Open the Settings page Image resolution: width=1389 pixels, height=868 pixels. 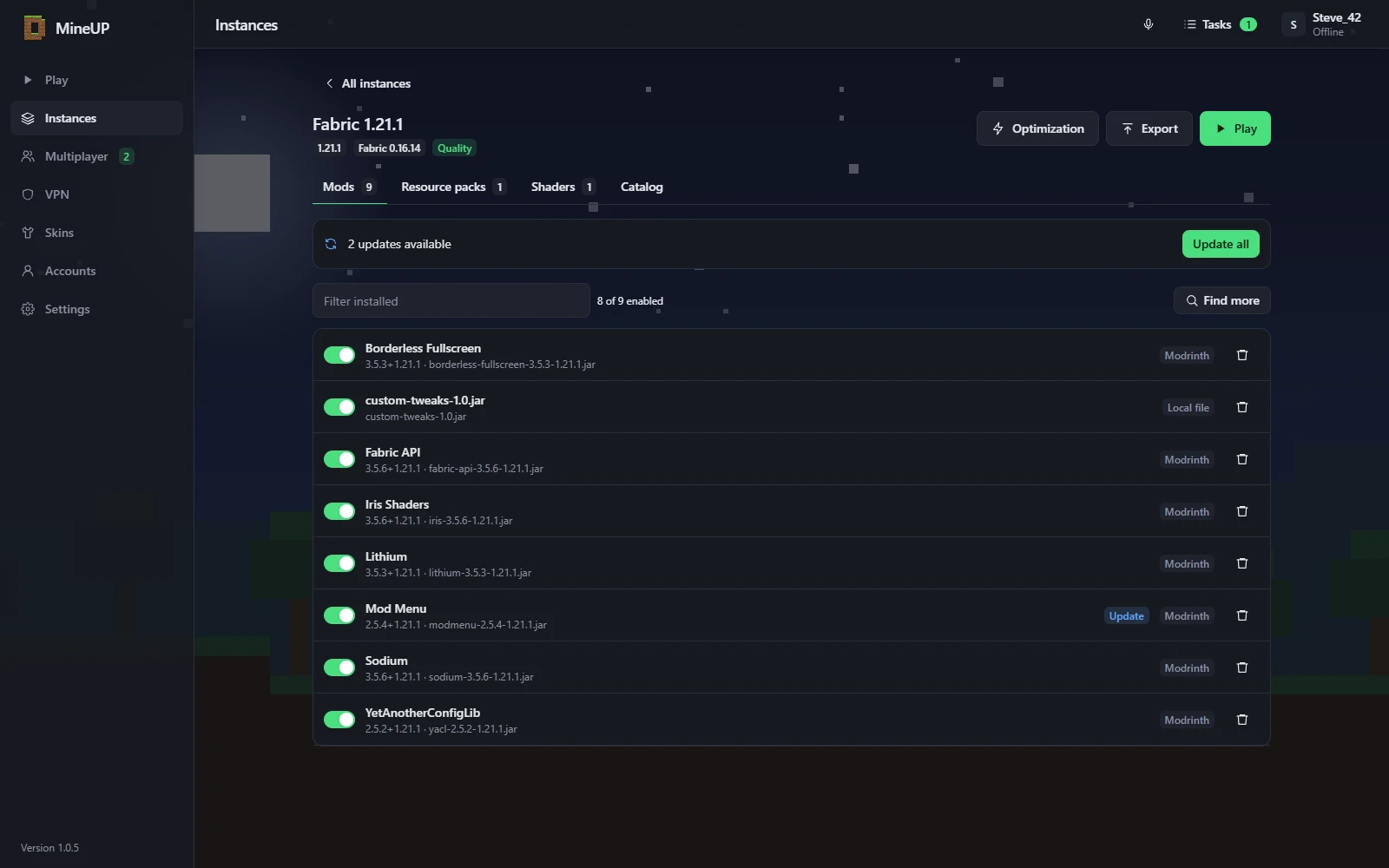pos(96,309)
